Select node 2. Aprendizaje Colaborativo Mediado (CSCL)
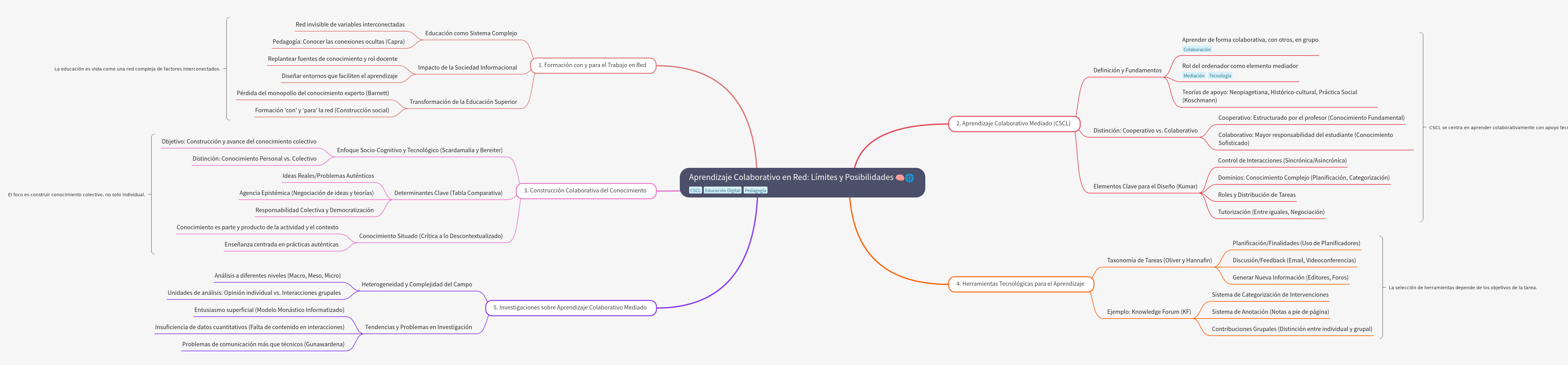The image size is (1568, 365). pyautogui.click(x=1013, y=124)
